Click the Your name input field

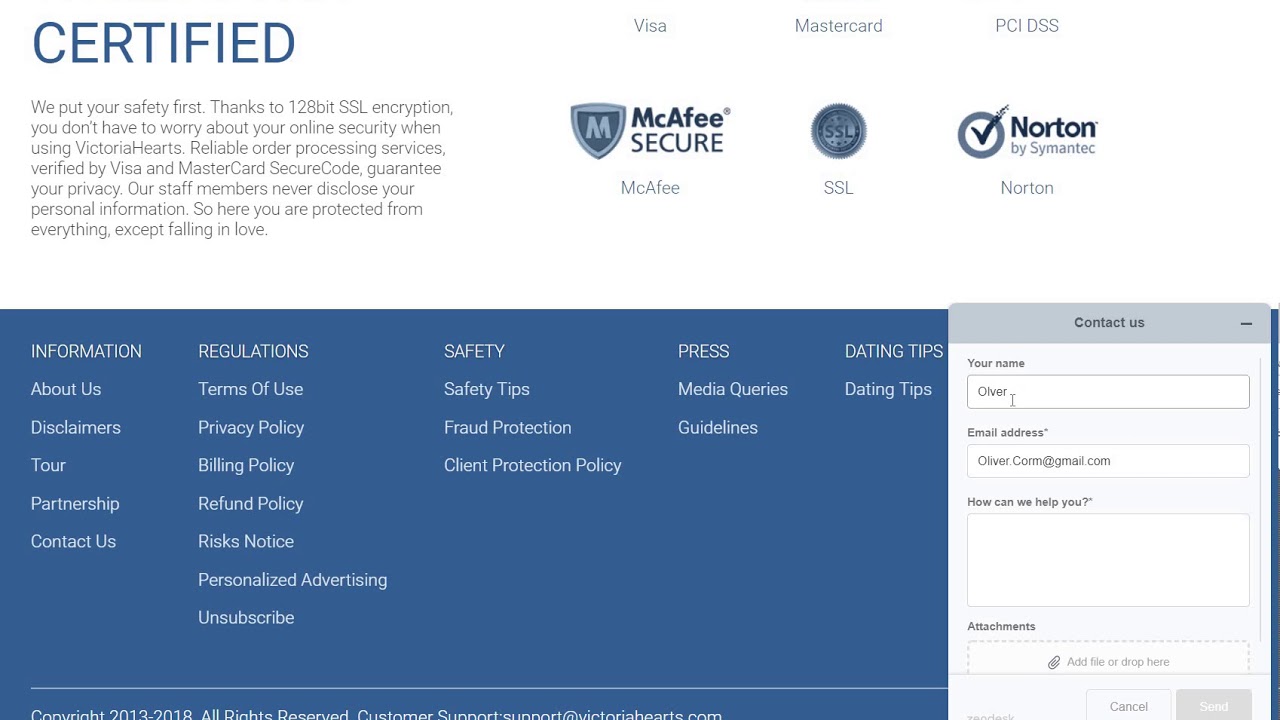pos(1108,392)
